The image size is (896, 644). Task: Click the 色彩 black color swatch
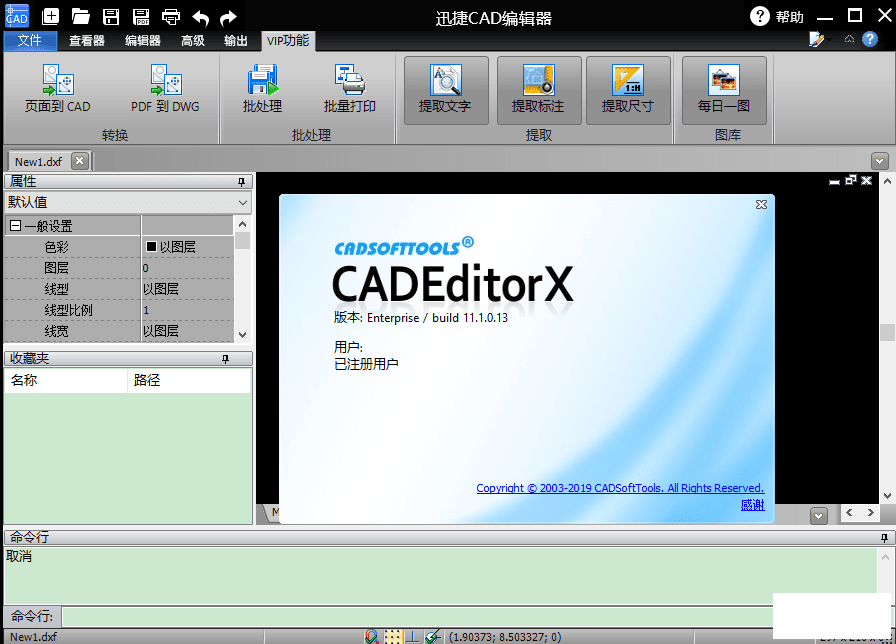pyautogui.click(x=151, y=247)
